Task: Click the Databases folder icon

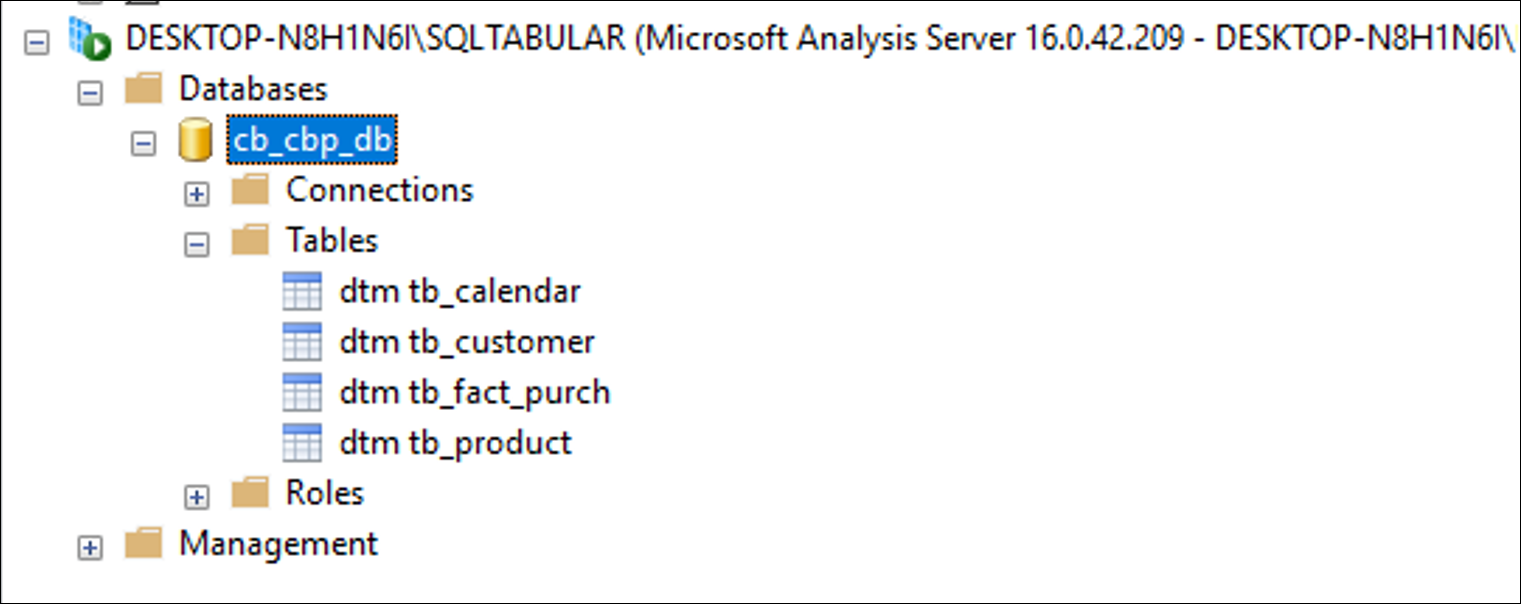Action: [144, 88]
